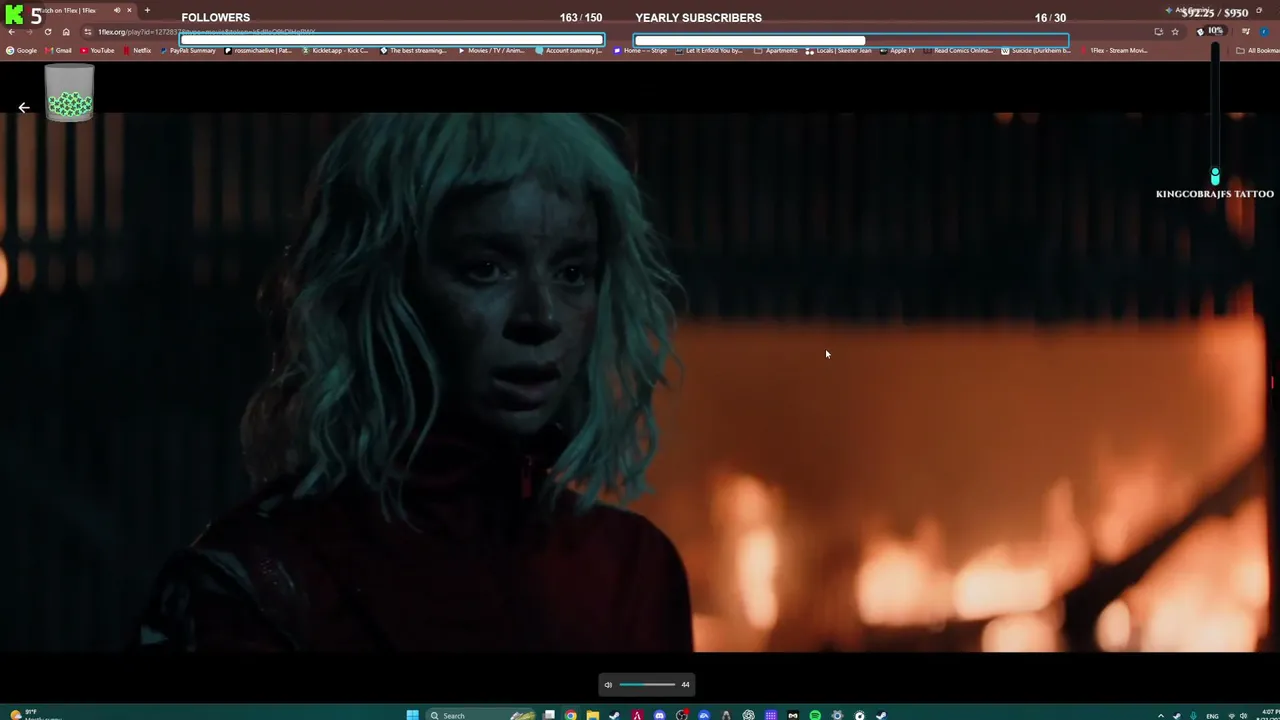Expand the All Bookmarks folder
The height and width of the screenshot is (720, 1280).
pyautogui.click(x=1258, y=50)
